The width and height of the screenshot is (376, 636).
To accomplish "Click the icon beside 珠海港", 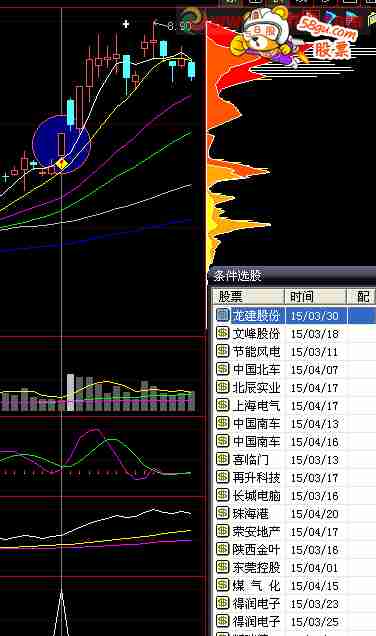I will (222, 513).
